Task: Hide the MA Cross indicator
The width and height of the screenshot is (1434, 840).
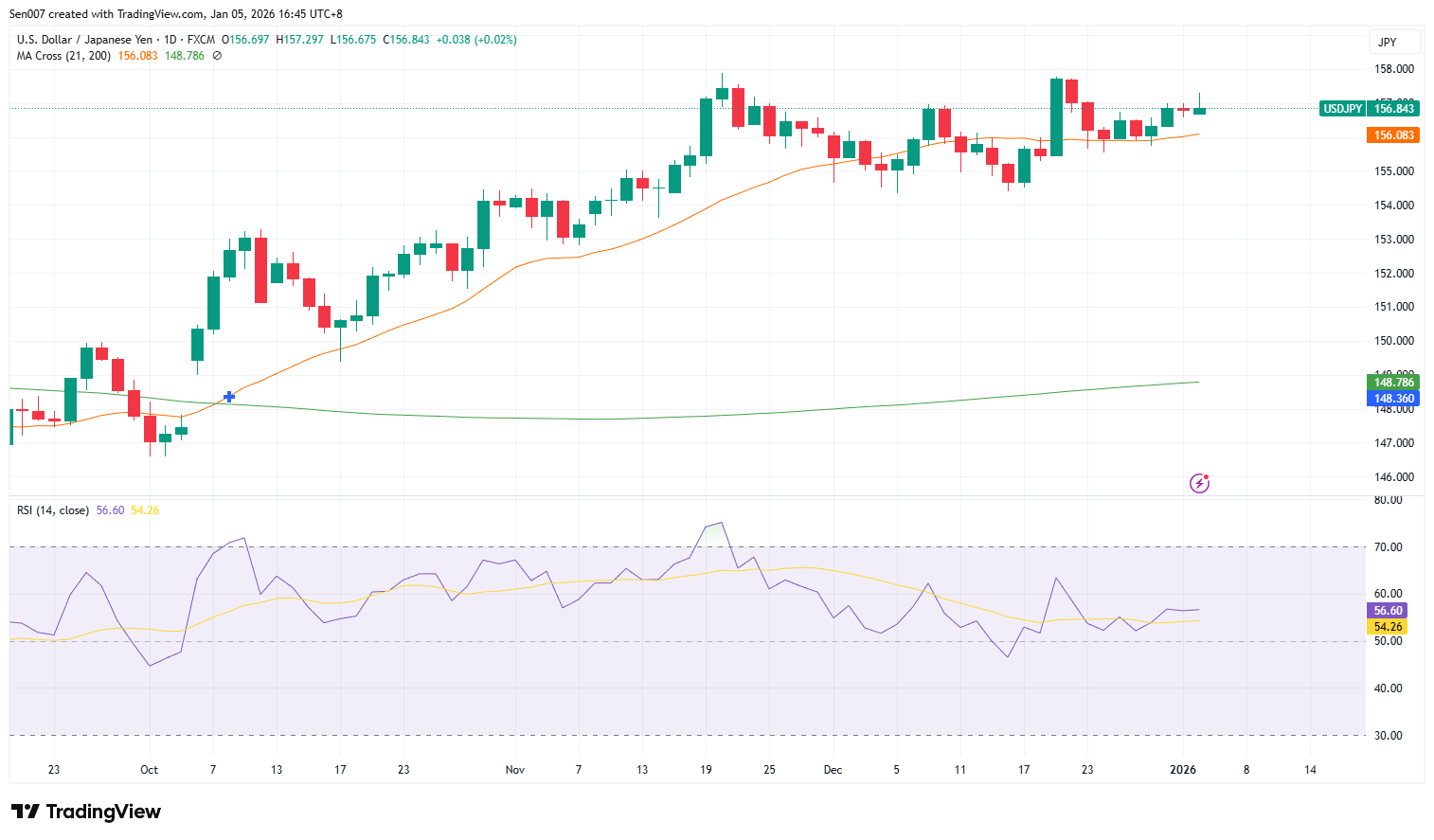Action: click(x=216, y=55)
